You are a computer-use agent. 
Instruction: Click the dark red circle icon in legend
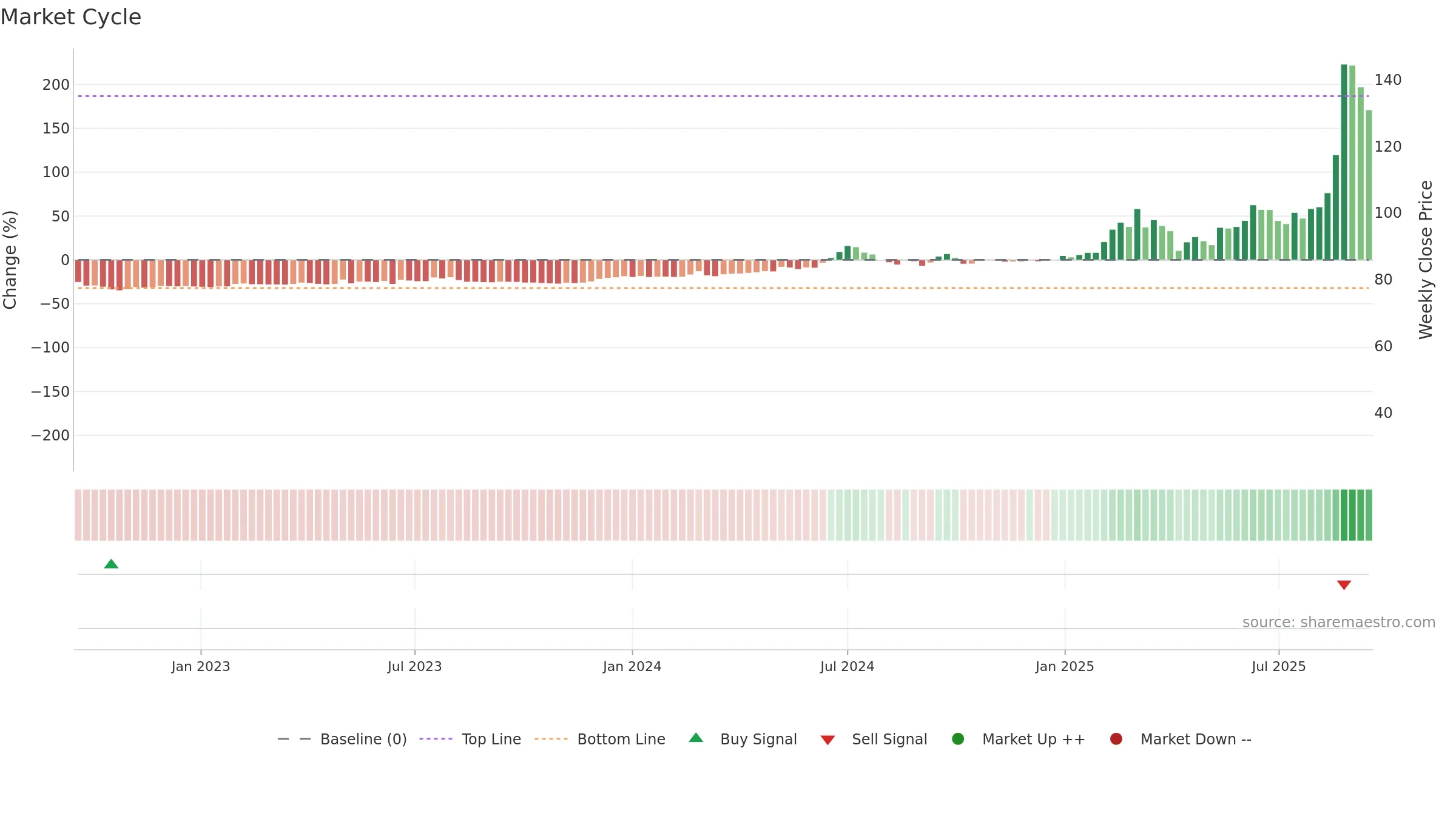(1116, 739)
